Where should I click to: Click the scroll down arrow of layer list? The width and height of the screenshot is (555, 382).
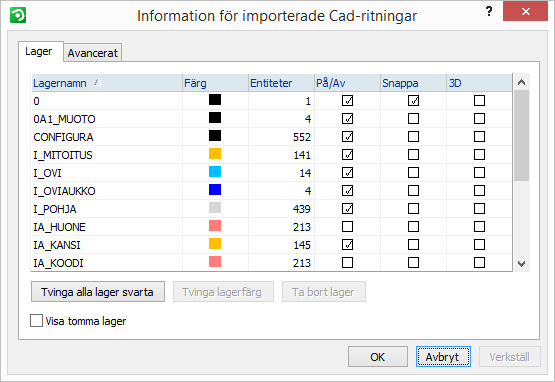521,264
